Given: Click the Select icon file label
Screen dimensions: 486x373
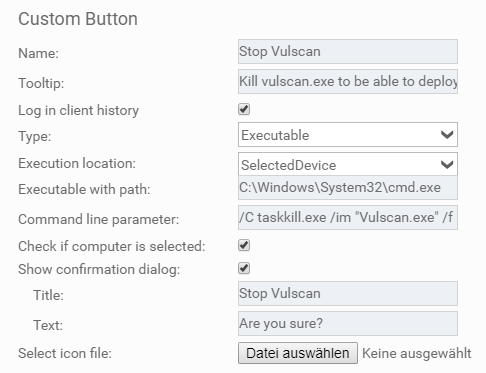Looking at the screenshot, I should [x=65, y=353].
